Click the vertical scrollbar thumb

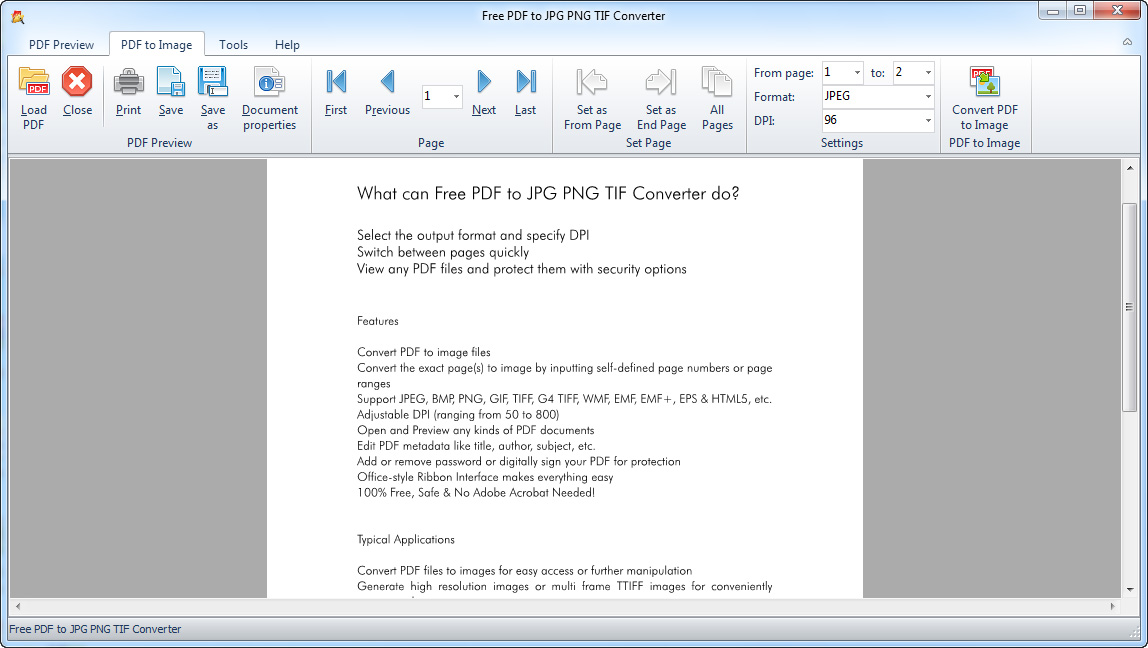[x=1130, y=308]
